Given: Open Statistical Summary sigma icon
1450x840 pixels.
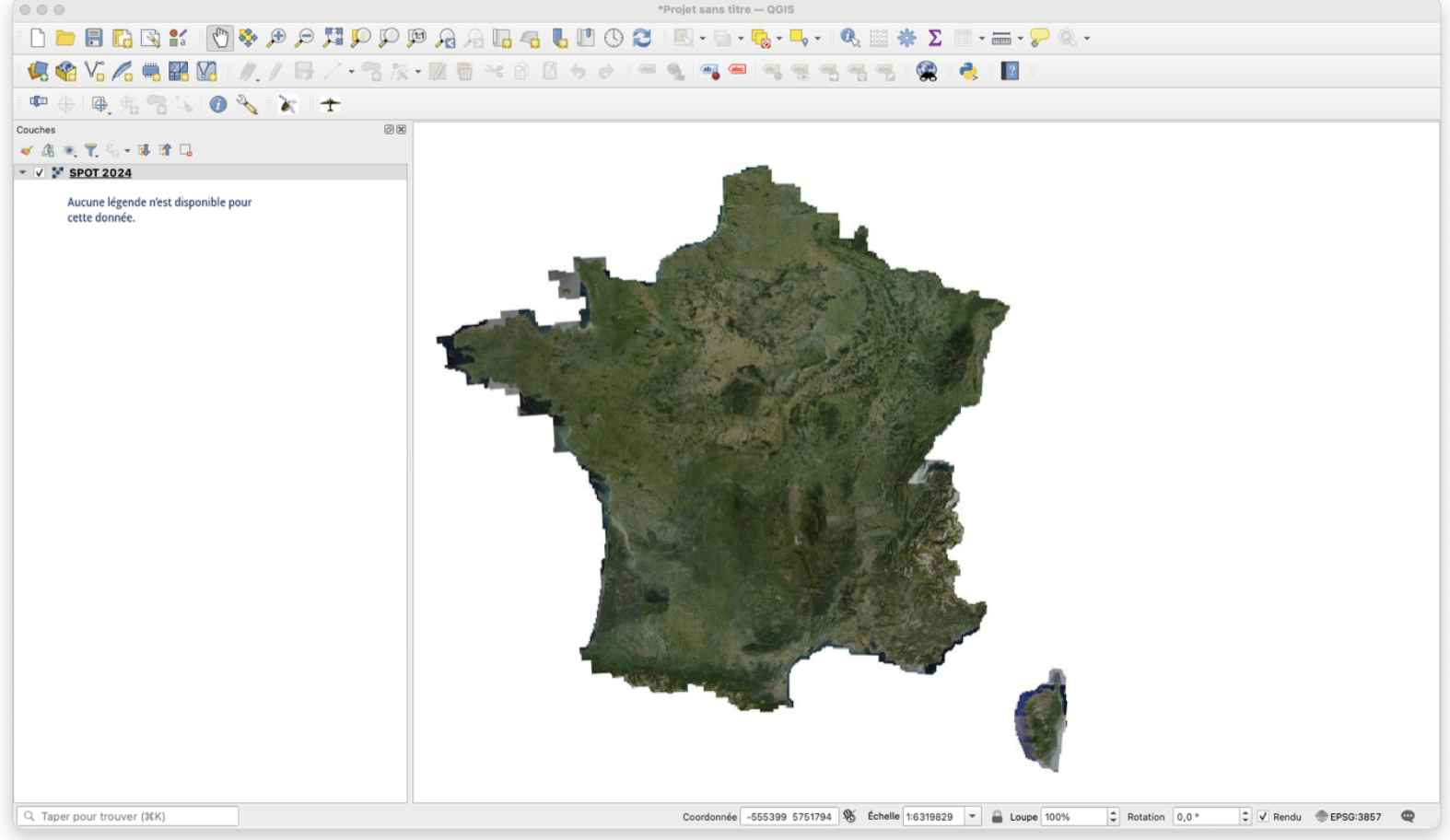Looking at the screenshot, I should [934, 38].
